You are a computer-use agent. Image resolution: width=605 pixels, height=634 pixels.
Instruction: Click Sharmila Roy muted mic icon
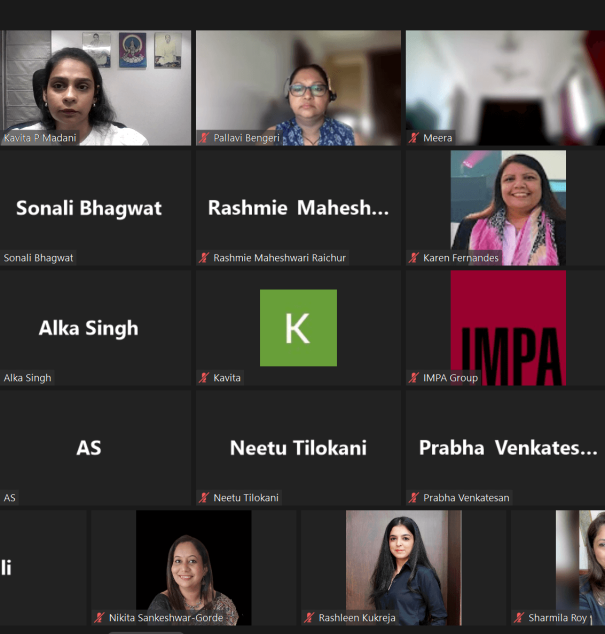[519, 617]
